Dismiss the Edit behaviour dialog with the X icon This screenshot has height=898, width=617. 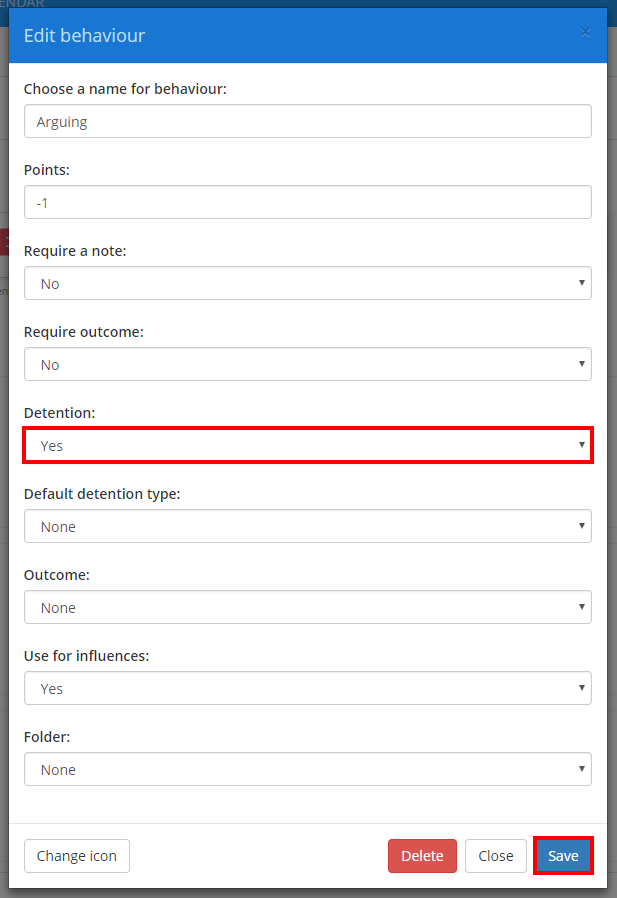click(585, 32)
